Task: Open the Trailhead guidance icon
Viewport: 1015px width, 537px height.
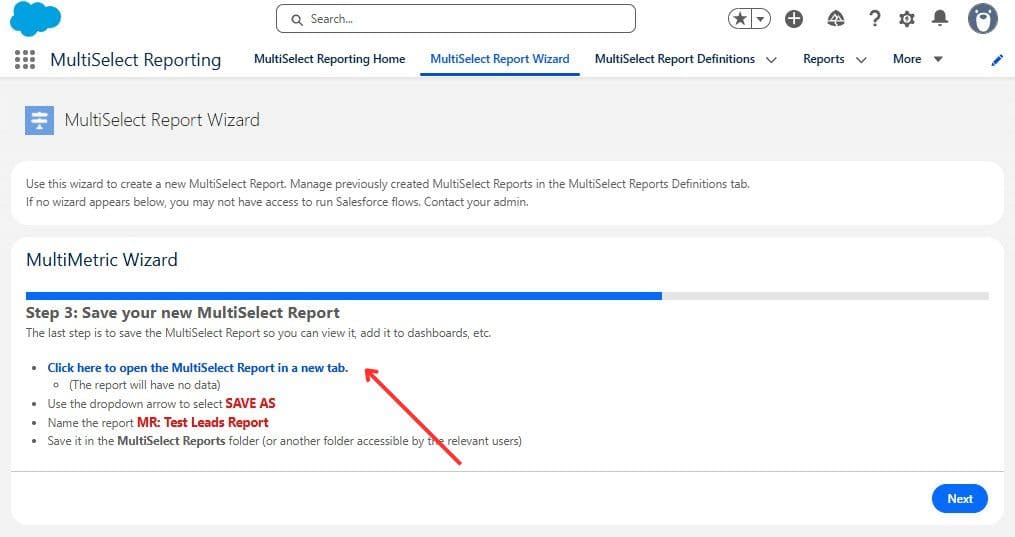Action: [836, 19]
